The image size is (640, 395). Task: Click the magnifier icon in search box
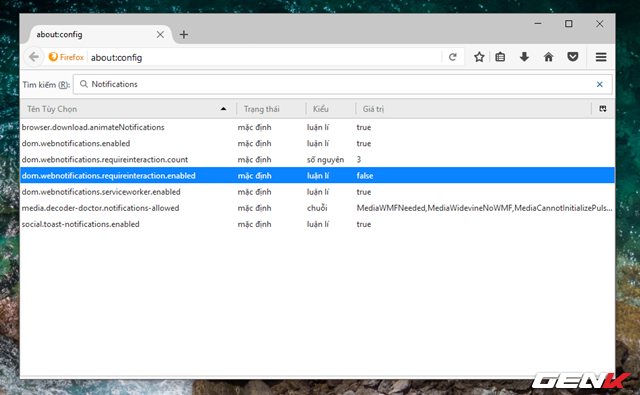pos(84,84)
